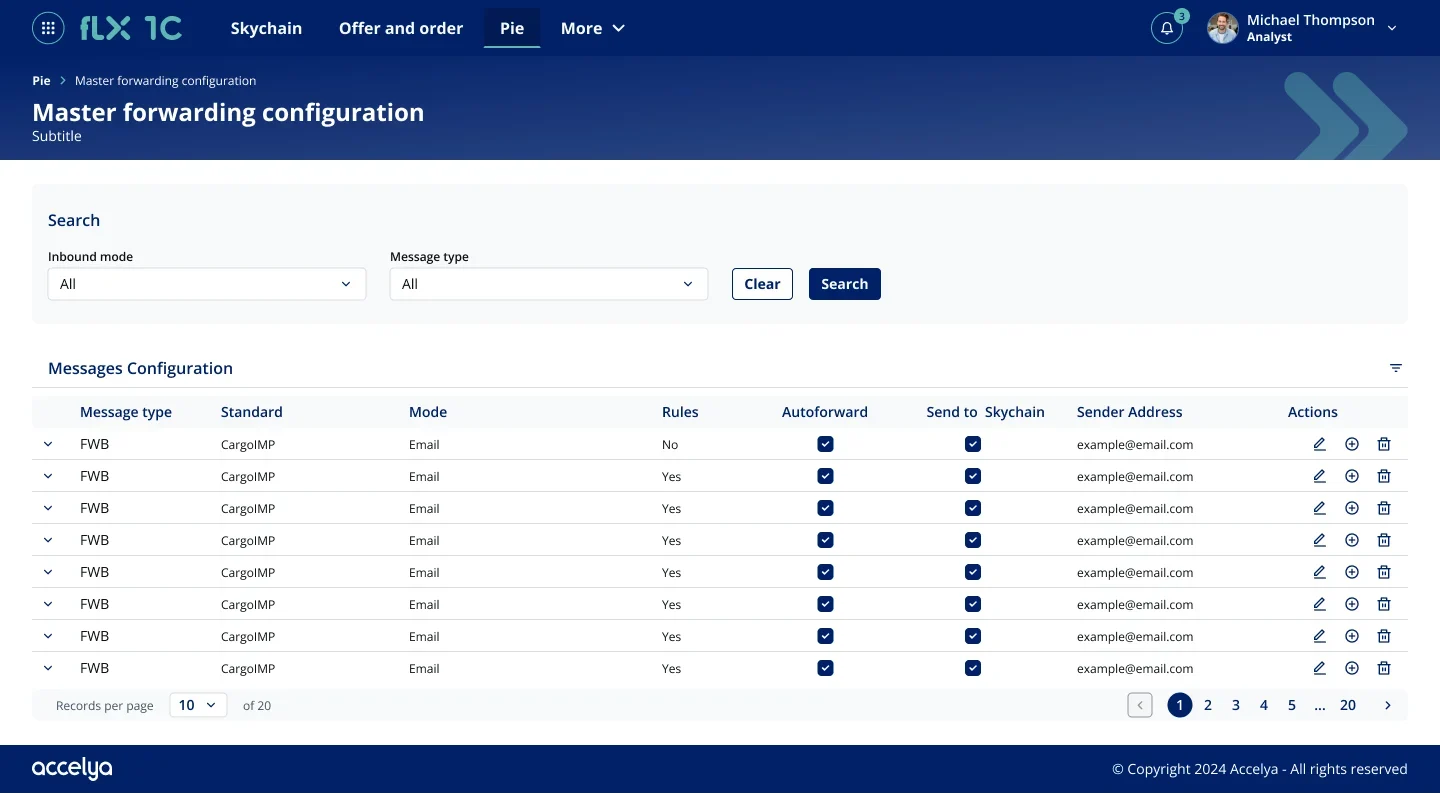The image size is (1440, 793).
Task: Change the Records per page dropdown
Action: click(198, 705)
